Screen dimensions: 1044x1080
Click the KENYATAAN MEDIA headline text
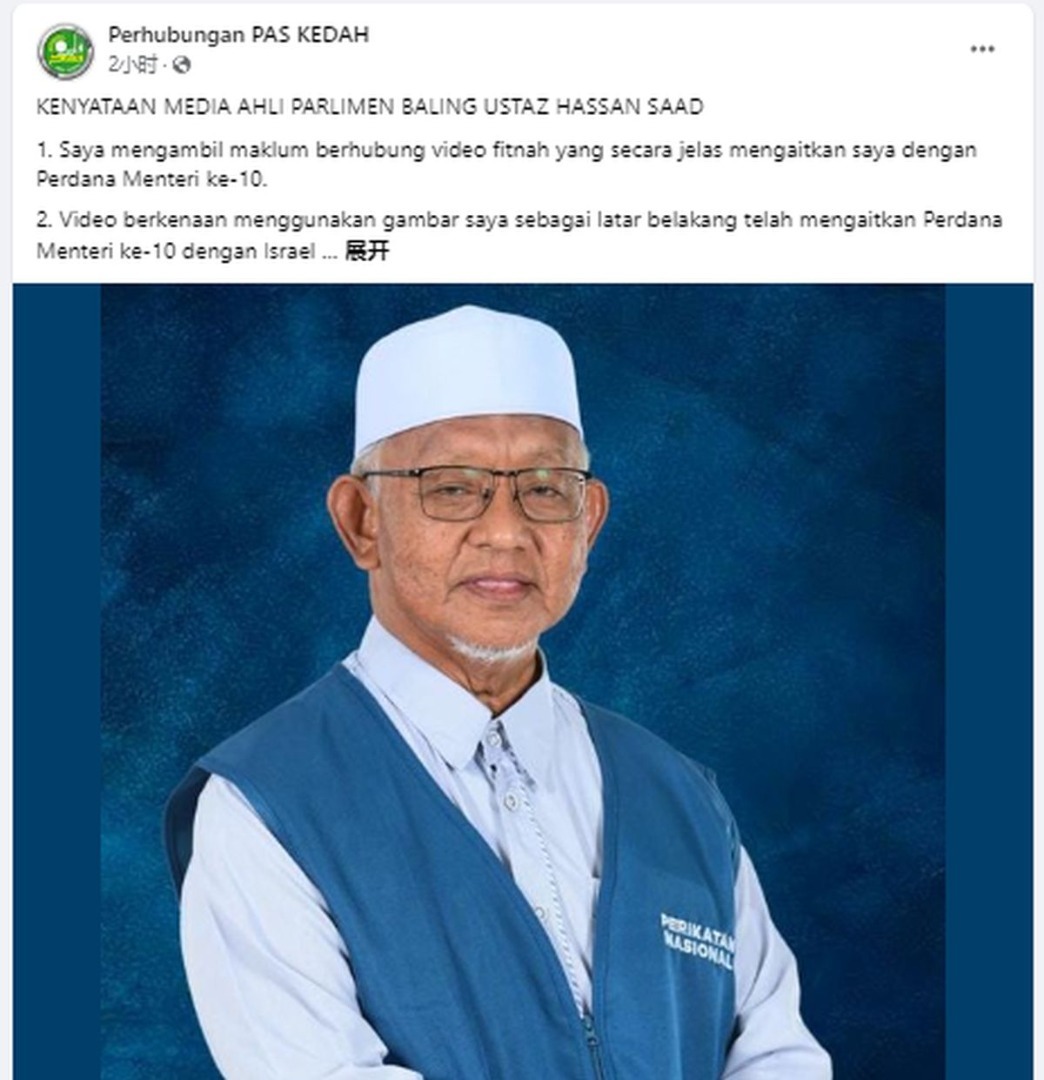coord(370,107)
